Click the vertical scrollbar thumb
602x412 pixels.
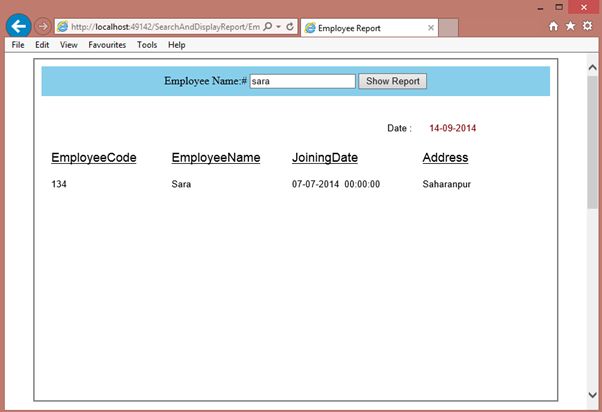coord(592,142)
